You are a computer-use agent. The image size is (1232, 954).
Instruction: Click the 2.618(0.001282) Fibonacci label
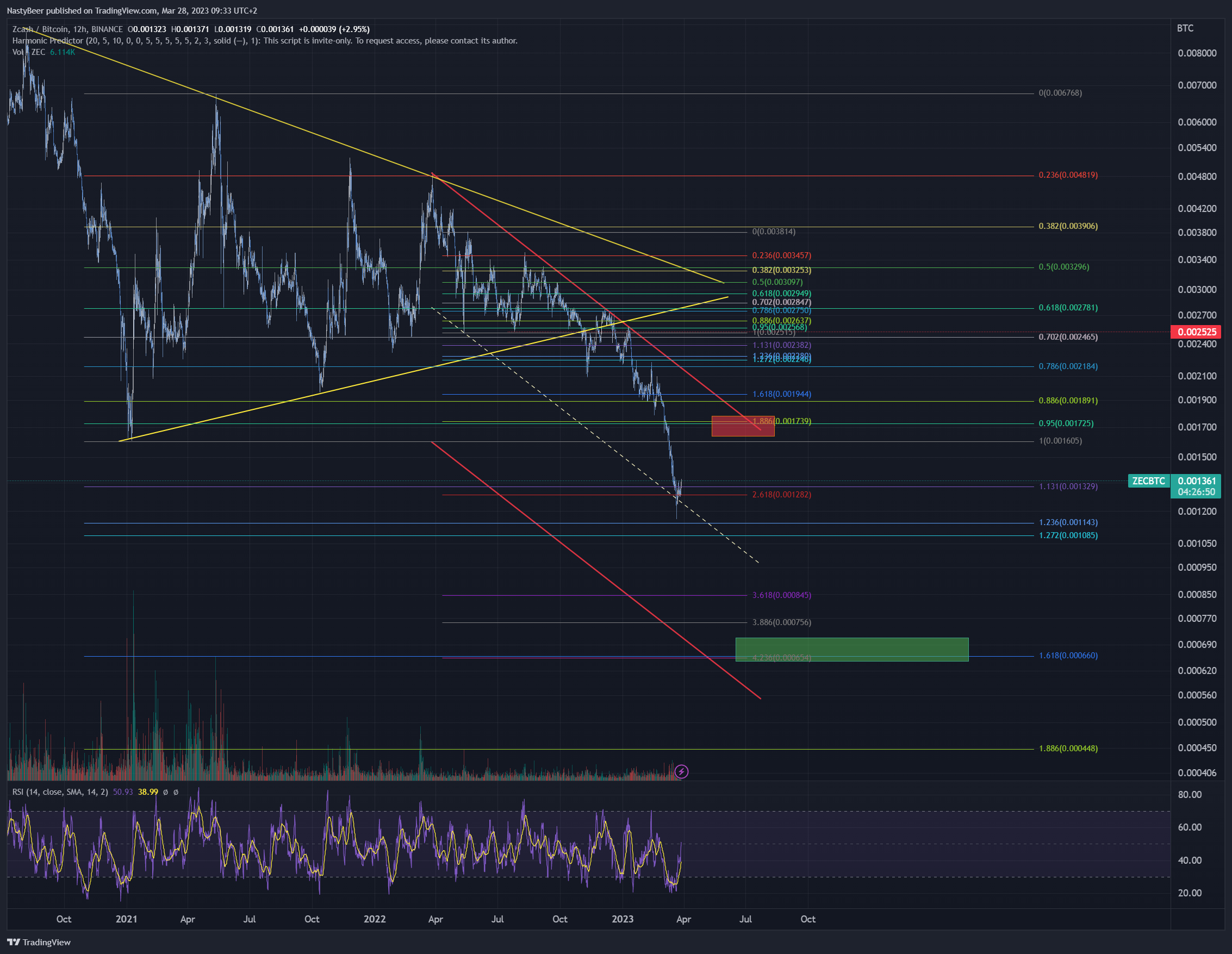pyautogui.click(x=781, y=495)
